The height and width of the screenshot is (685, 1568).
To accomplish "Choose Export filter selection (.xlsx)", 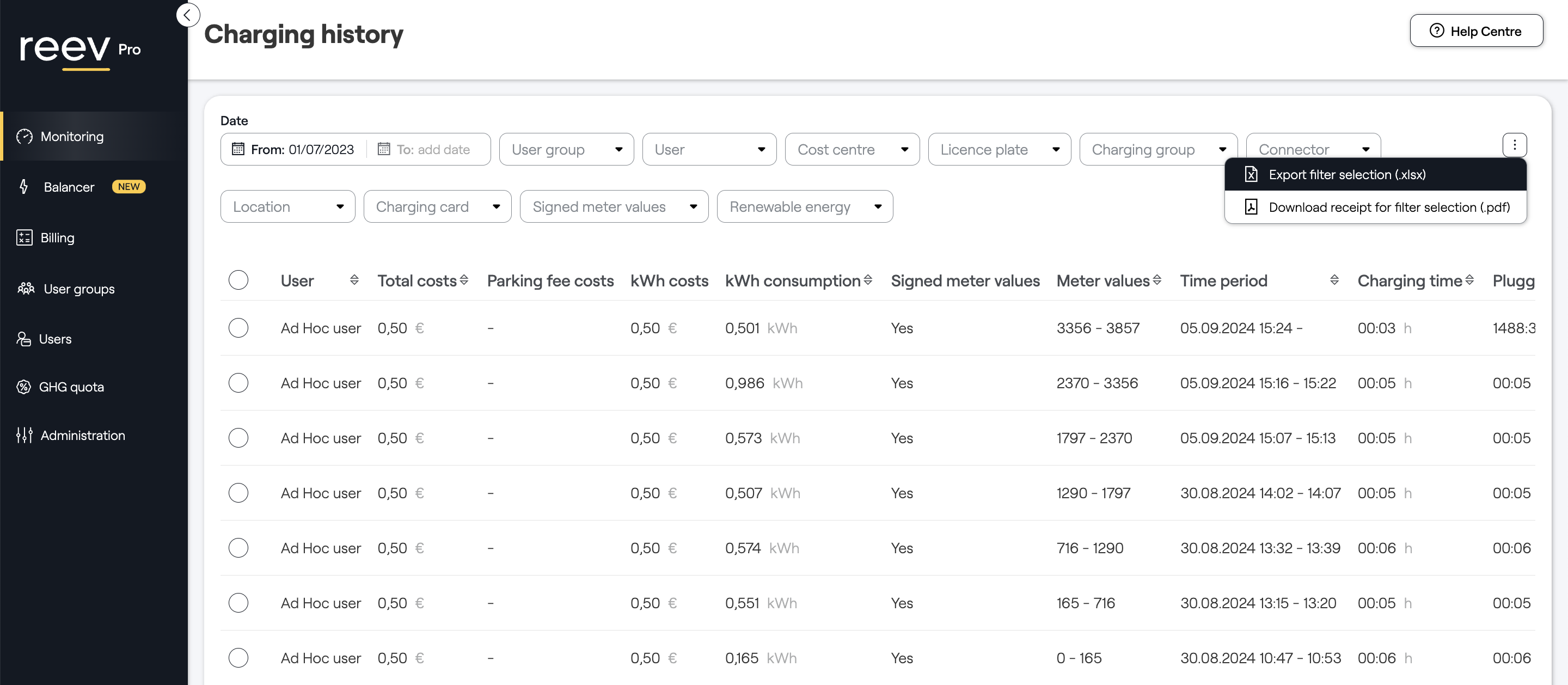I will 1346,175.
